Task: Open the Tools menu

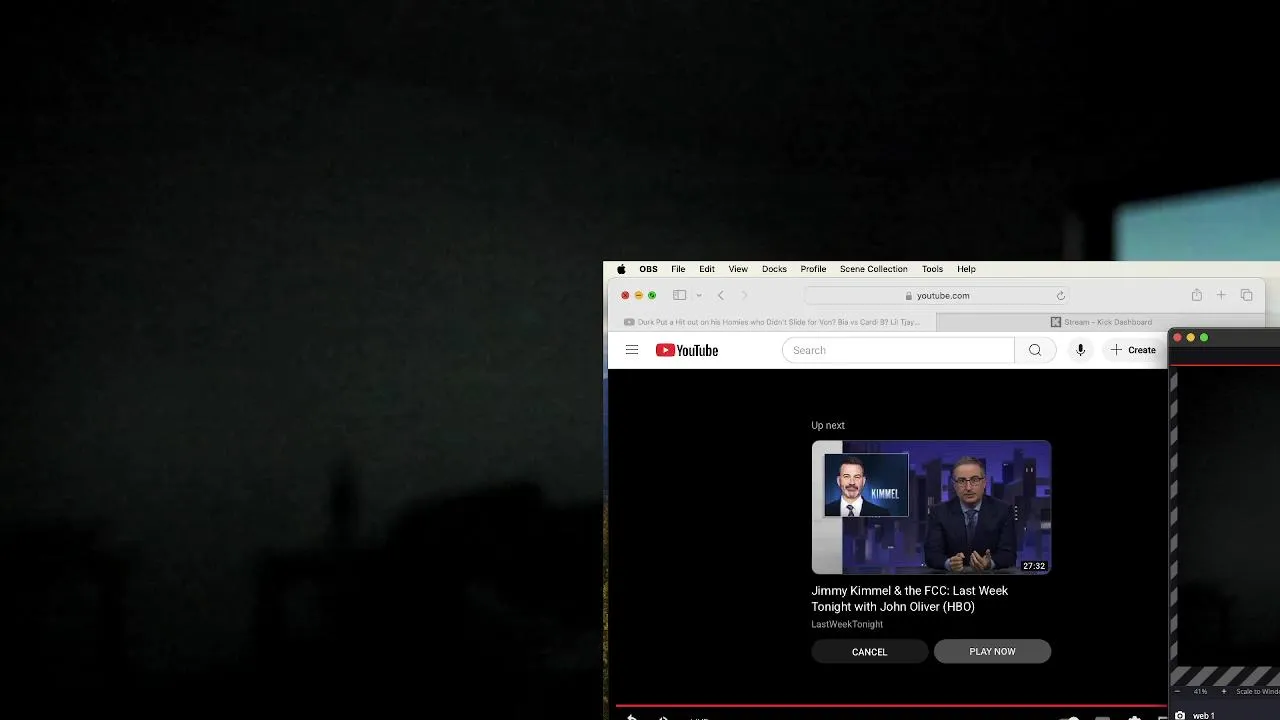Action: point(932,269)
